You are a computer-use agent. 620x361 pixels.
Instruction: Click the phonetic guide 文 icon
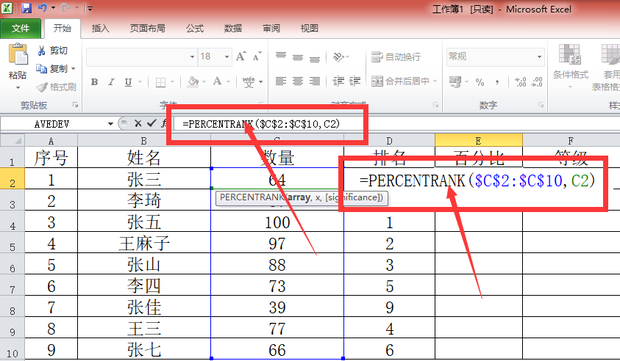(x=249, y=82)
